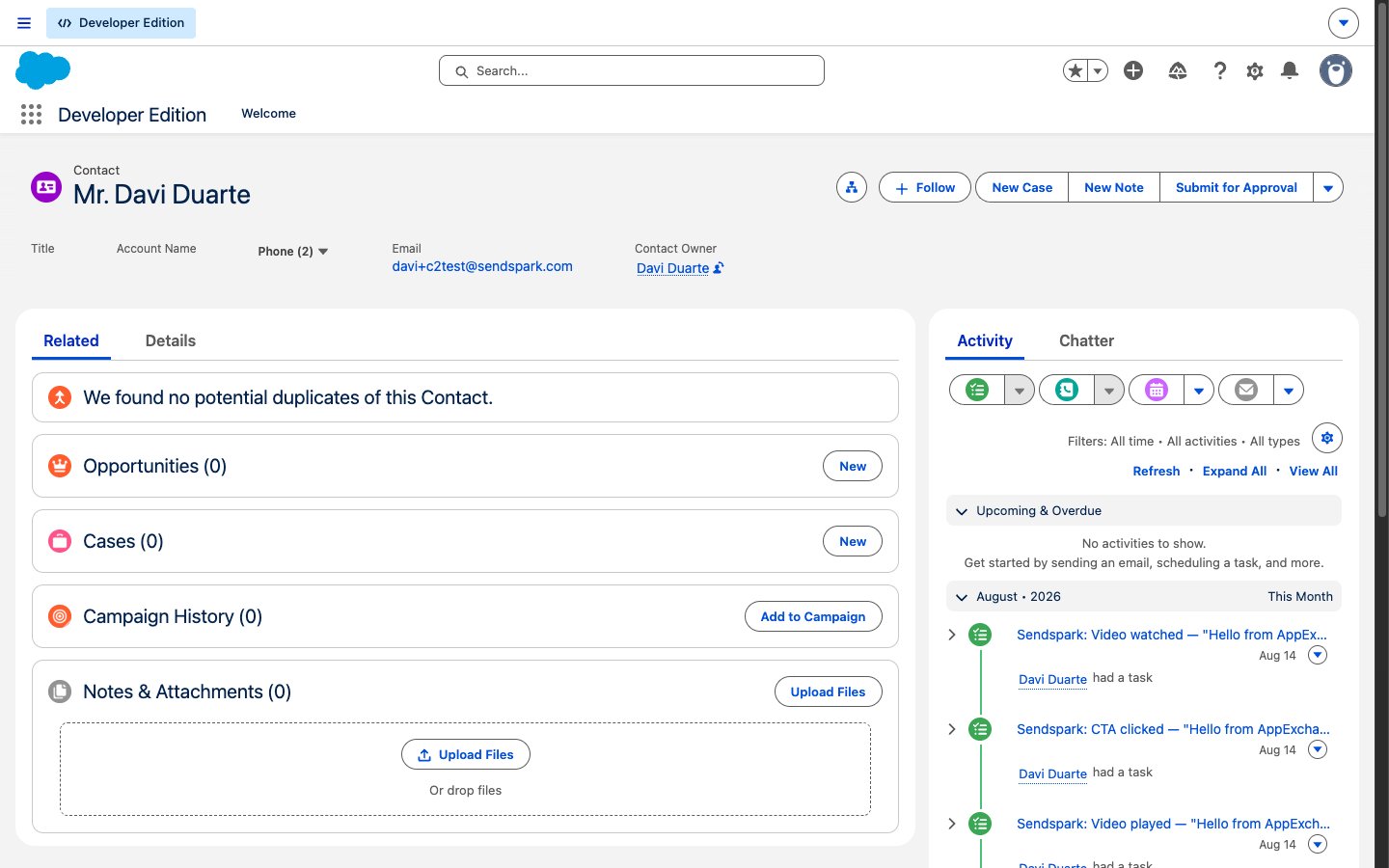This screenshot has height=868, width=1389.
Task: Open the Global Actions plus icon
Action: click(1133, 70)
